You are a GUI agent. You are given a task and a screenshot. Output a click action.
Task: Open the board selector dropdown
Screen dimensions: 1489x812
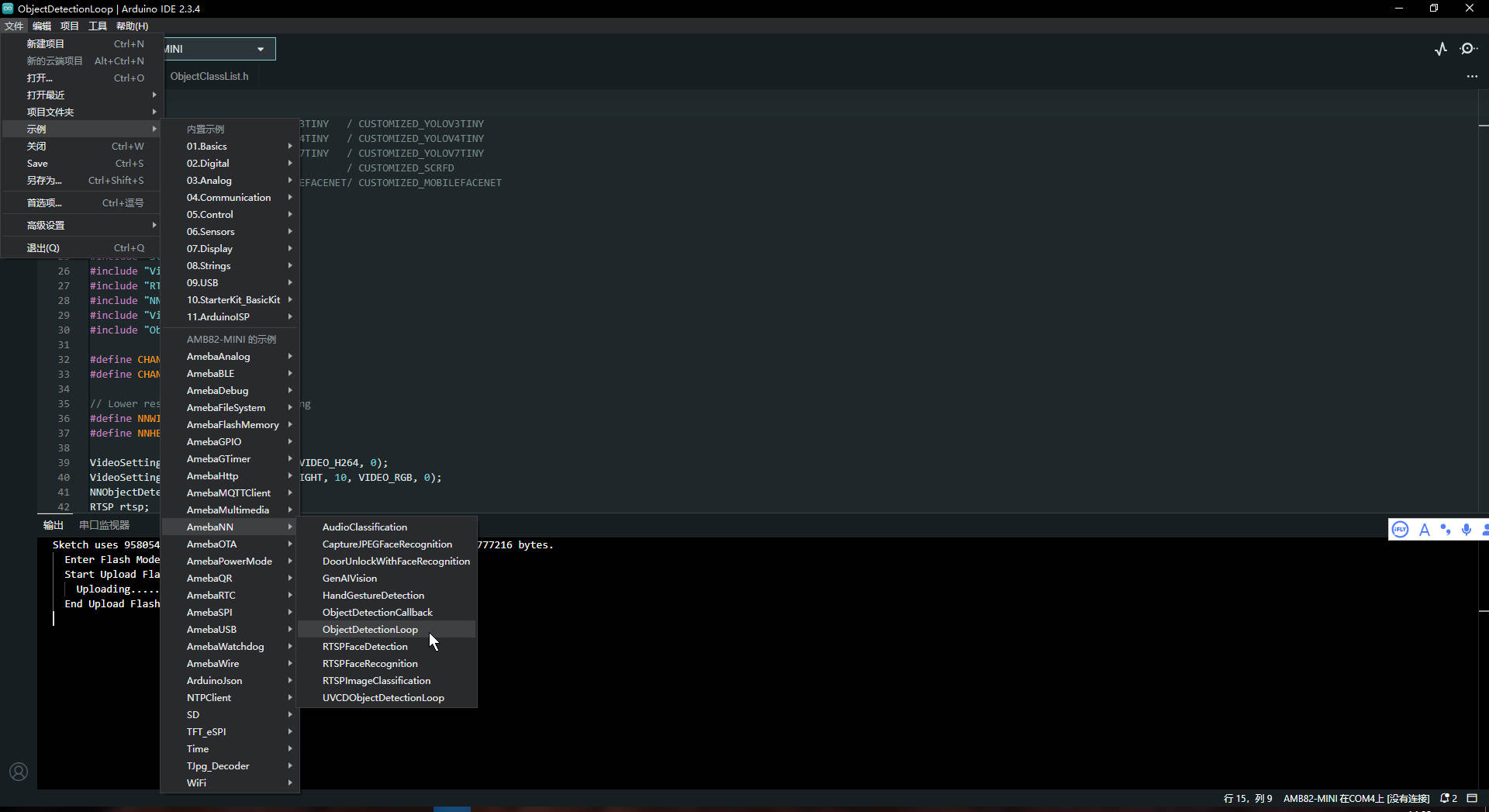click(219, 49)
